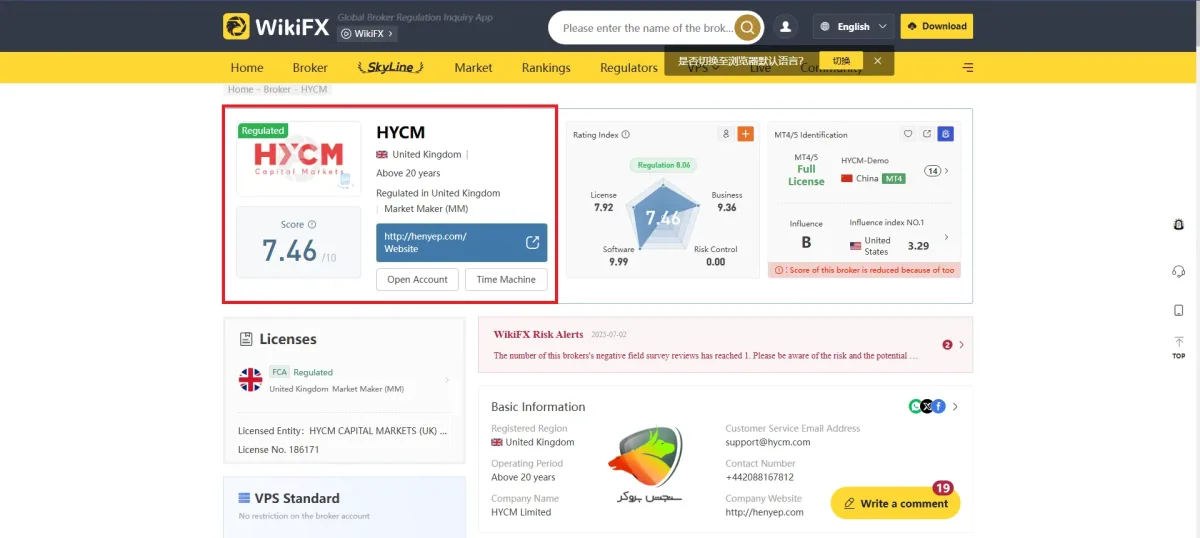Viewport: 1200px width, 538px height.
Task: Open the Rankings menu item
Action: coord(546,68)
